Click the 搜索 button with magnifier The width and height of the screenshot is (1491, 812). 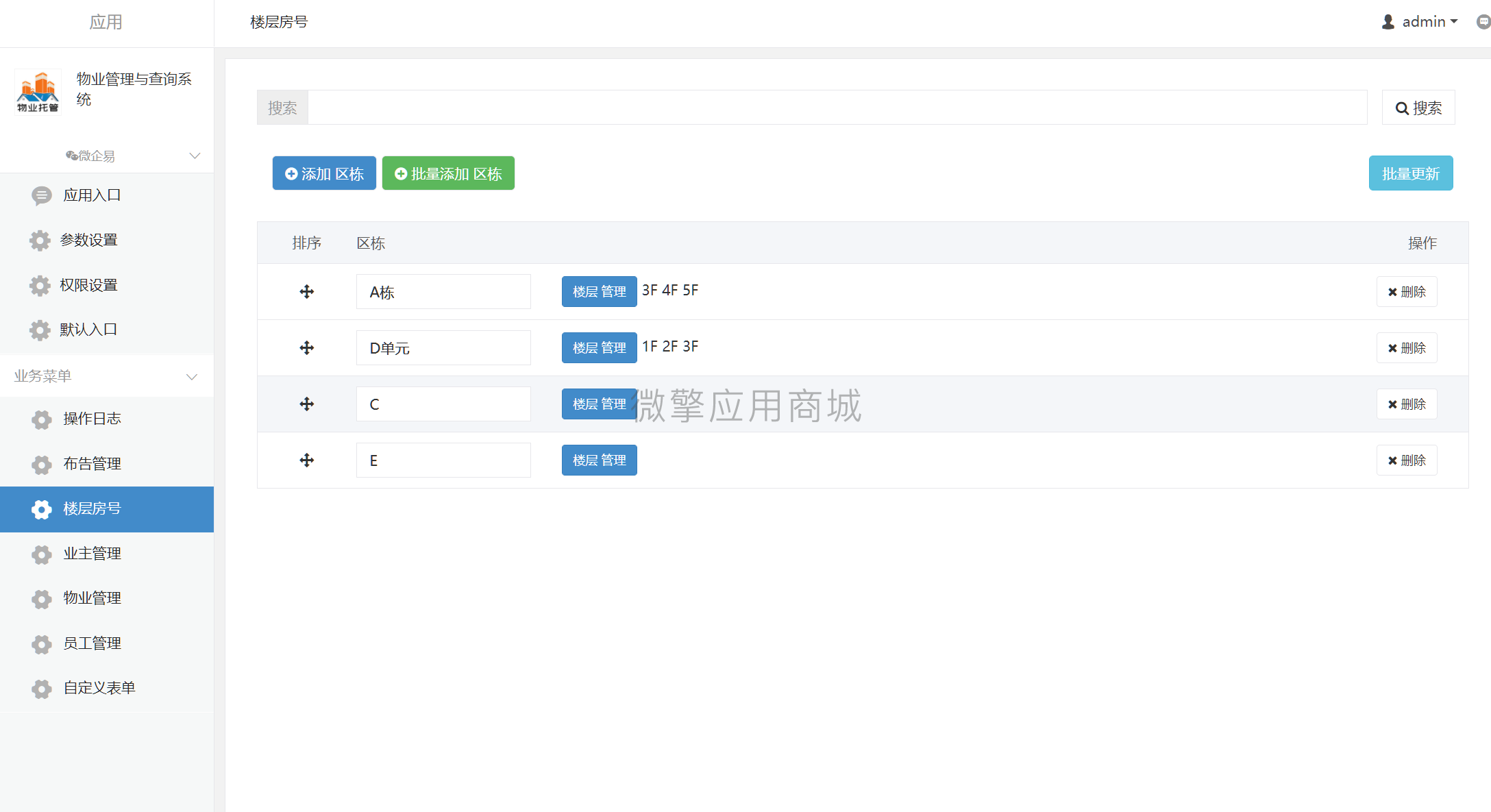(1418, 108)
